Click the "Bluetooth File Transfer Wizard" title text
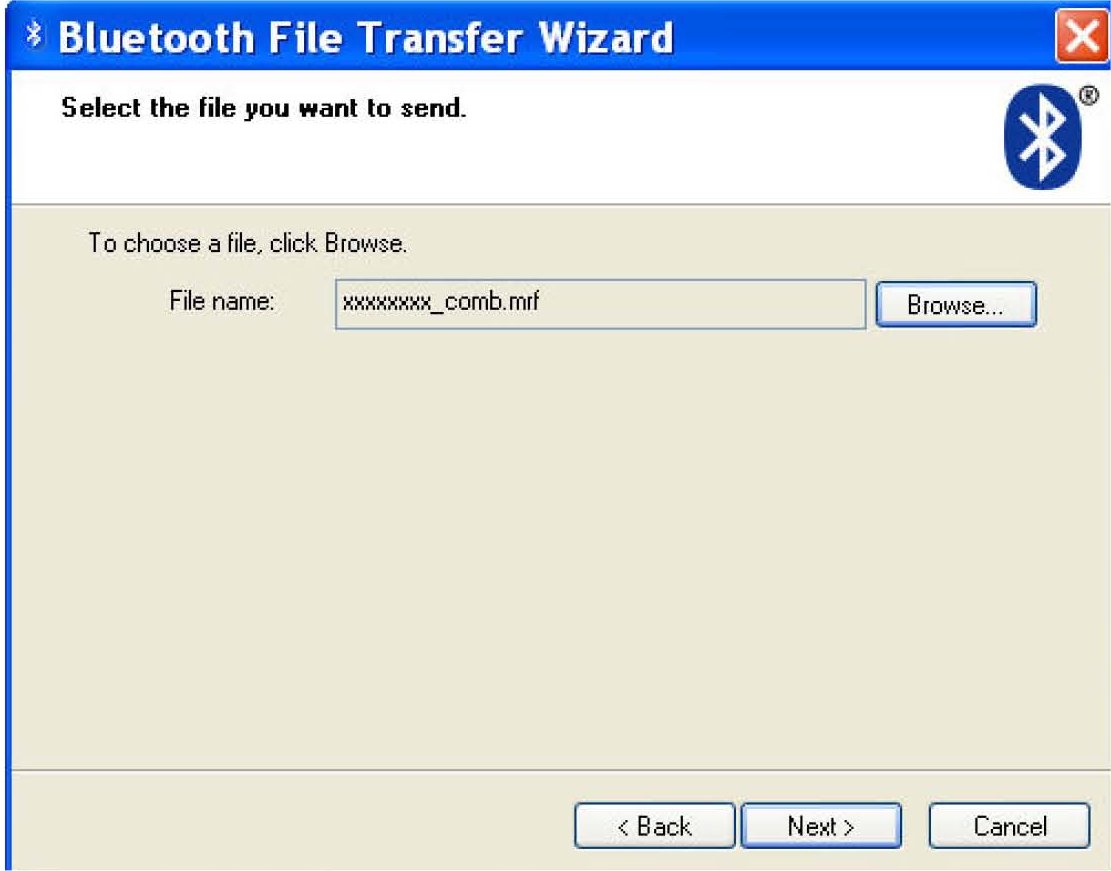This screenshot has width=1111, height=871. pos(366,37)
